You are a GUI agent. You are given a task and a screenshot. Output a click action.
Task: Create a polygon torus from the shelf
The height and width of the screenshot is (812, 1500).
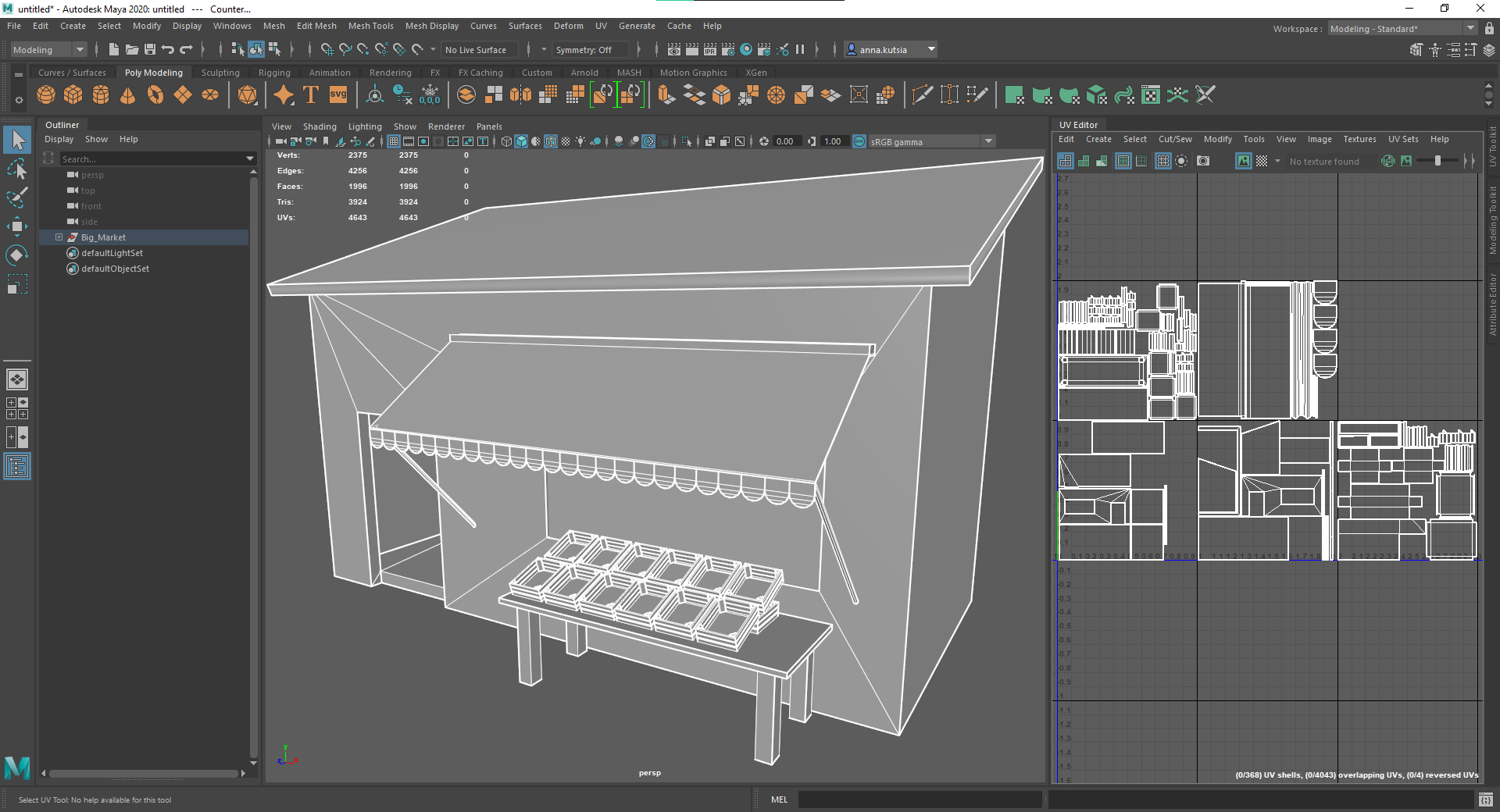click(x=155, y=95)
